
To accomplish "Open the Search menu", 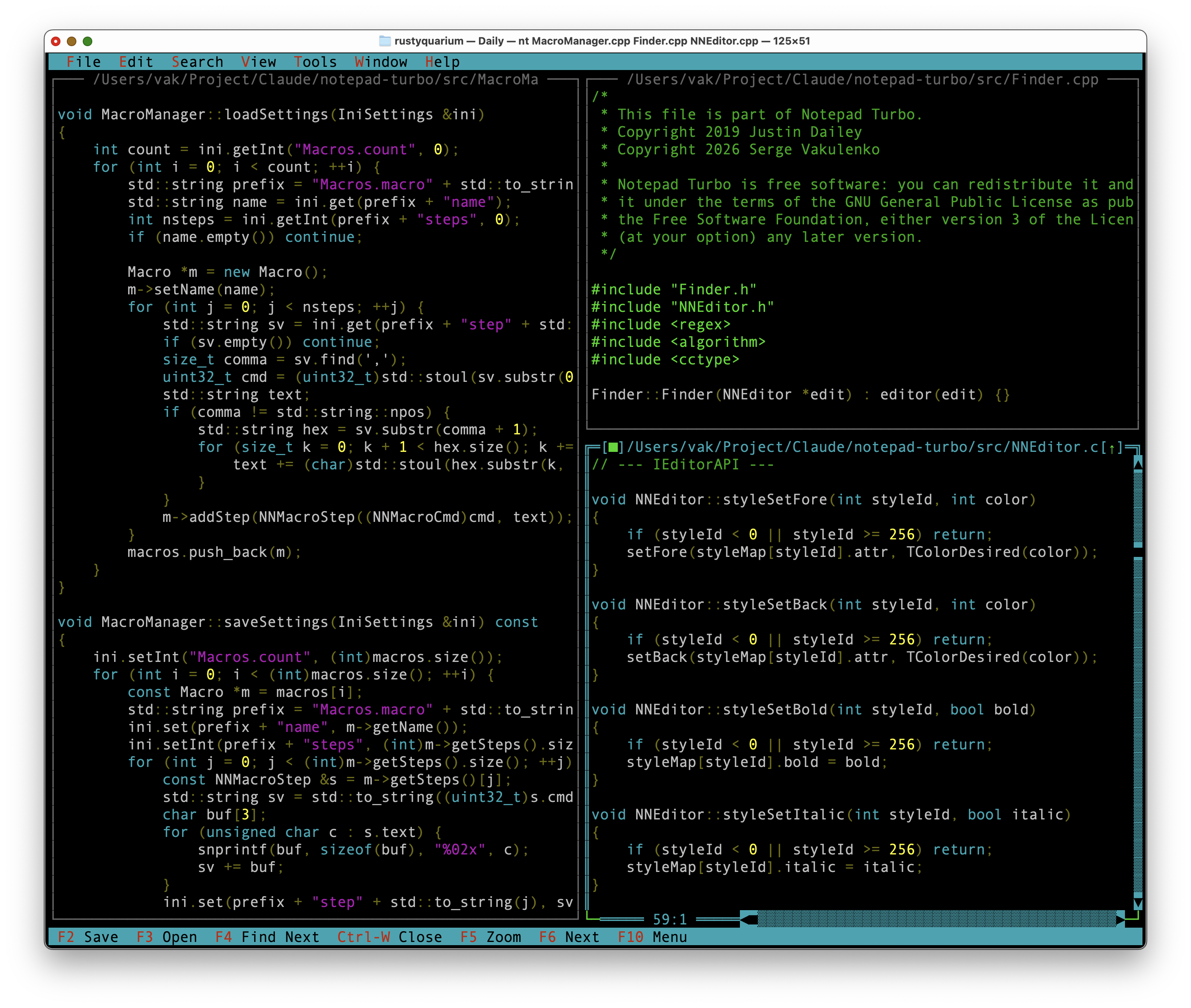I will [197, 62].
